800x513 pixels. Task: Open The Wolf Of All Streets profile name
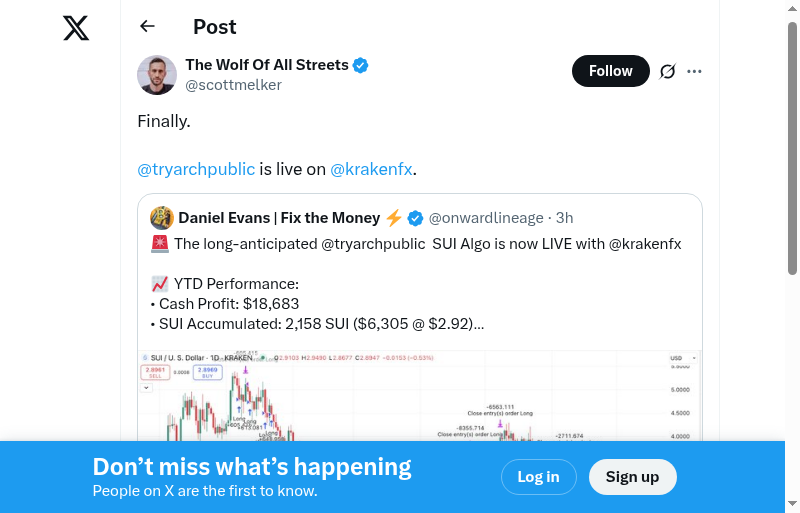click(267, 65)
